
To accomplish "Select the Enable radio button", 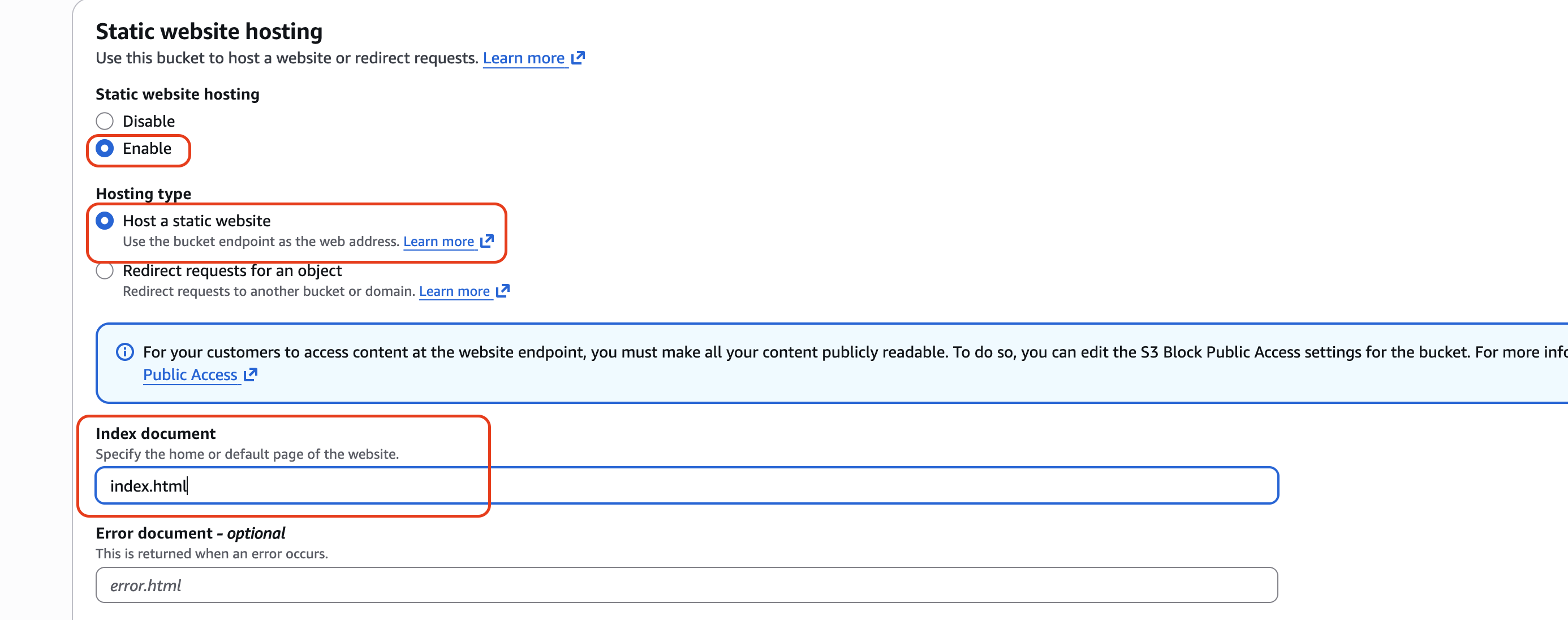I will [x=105, y=148].
